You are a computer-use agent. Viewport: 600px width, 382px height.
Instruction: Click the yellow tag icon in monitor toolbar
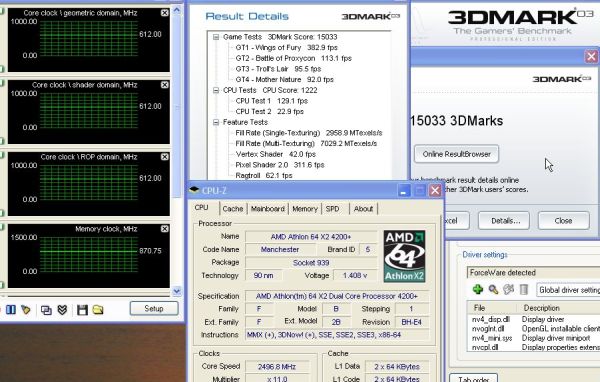(x=26, y=309)
